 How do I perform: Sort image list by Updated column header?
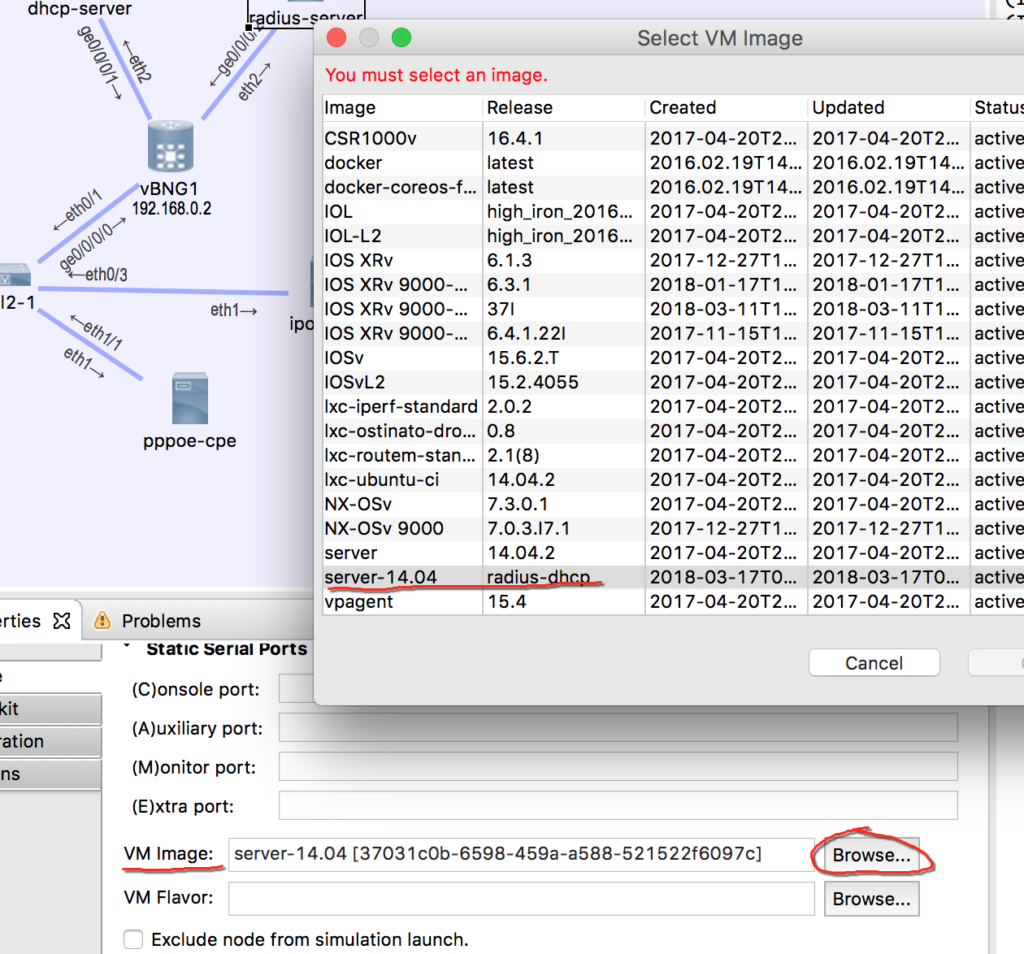[x=888, y=108]
